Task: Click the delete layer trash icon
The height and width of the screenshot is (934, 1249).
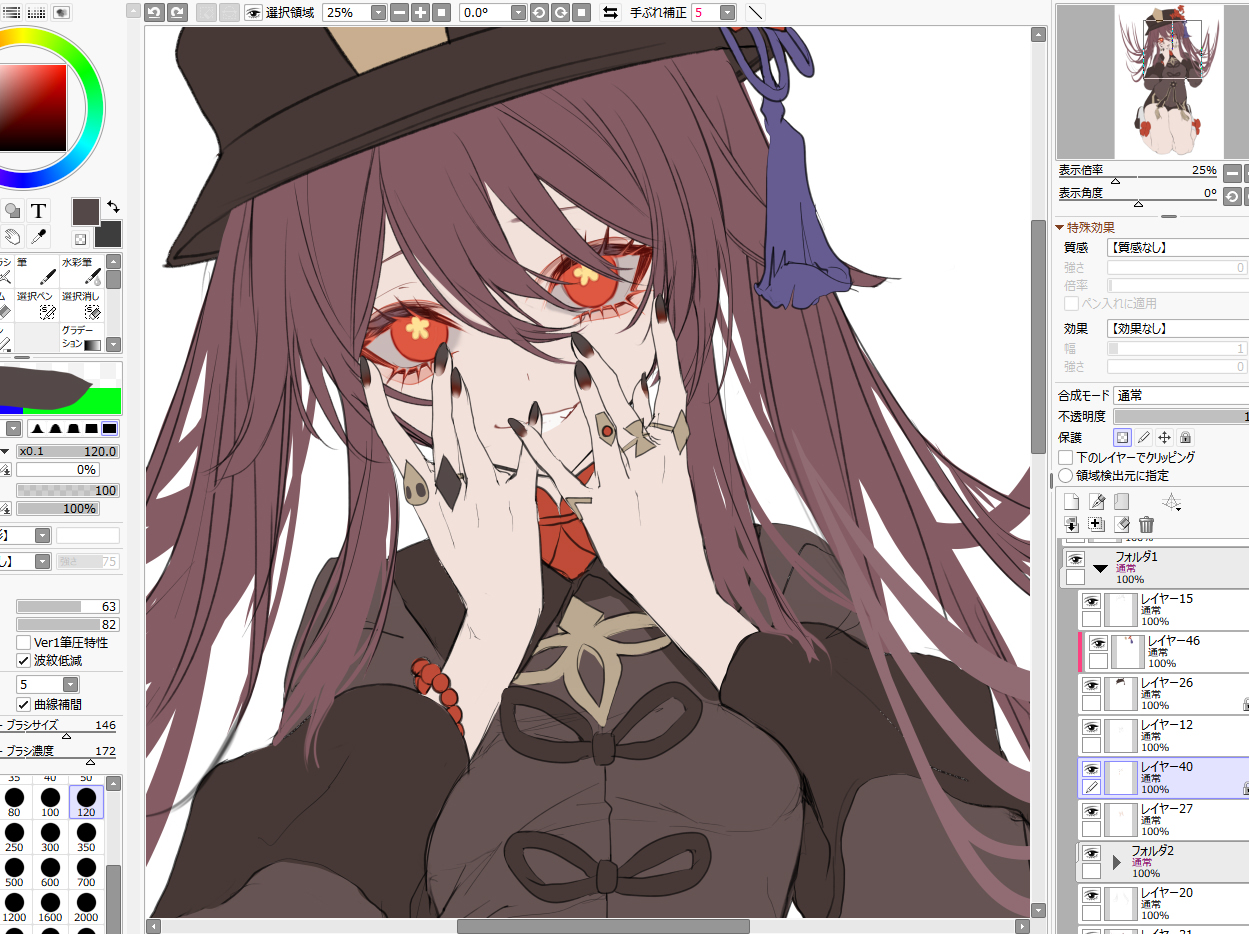Action: coord(1146,524)
